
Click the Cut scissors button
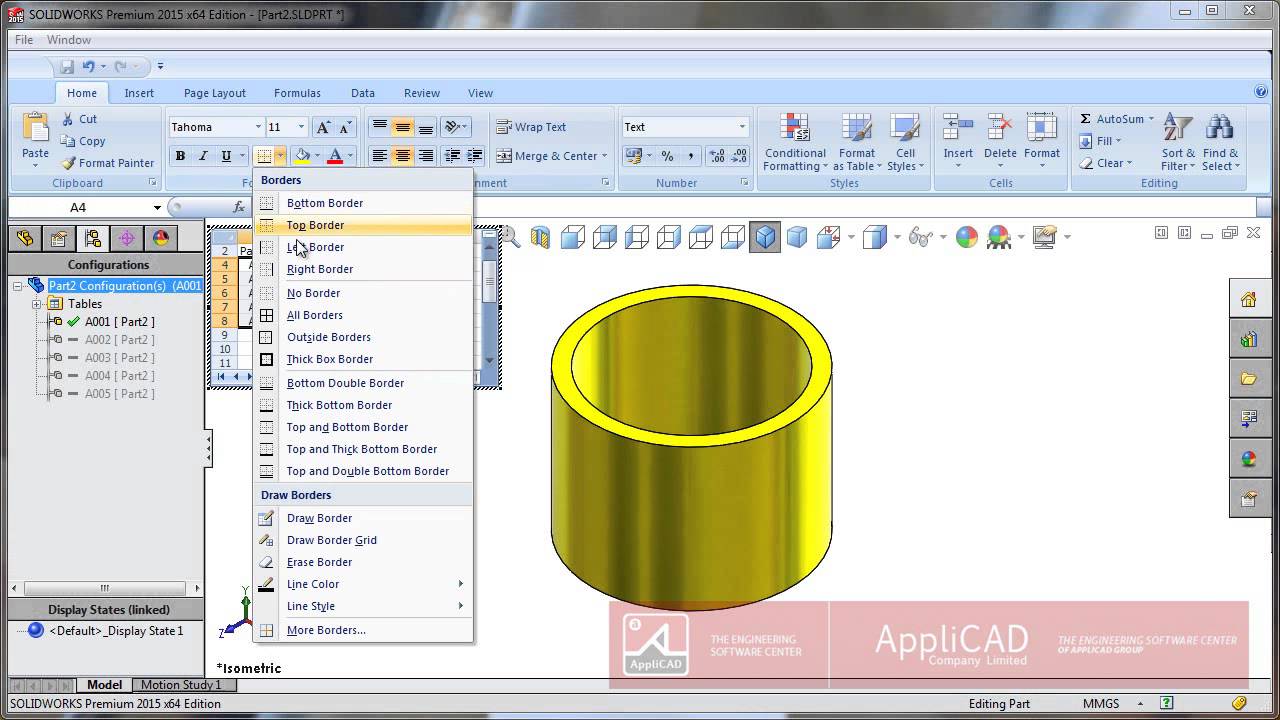point(78,119)
